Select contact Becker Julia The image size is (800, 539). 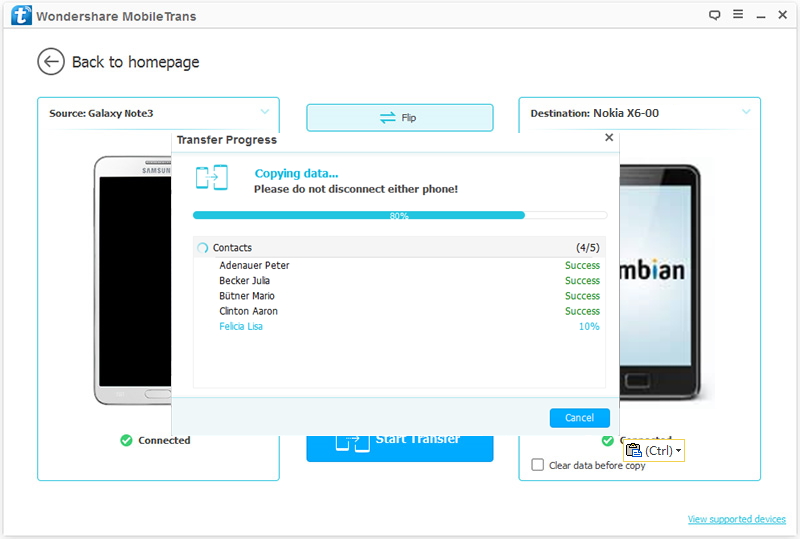244,281
